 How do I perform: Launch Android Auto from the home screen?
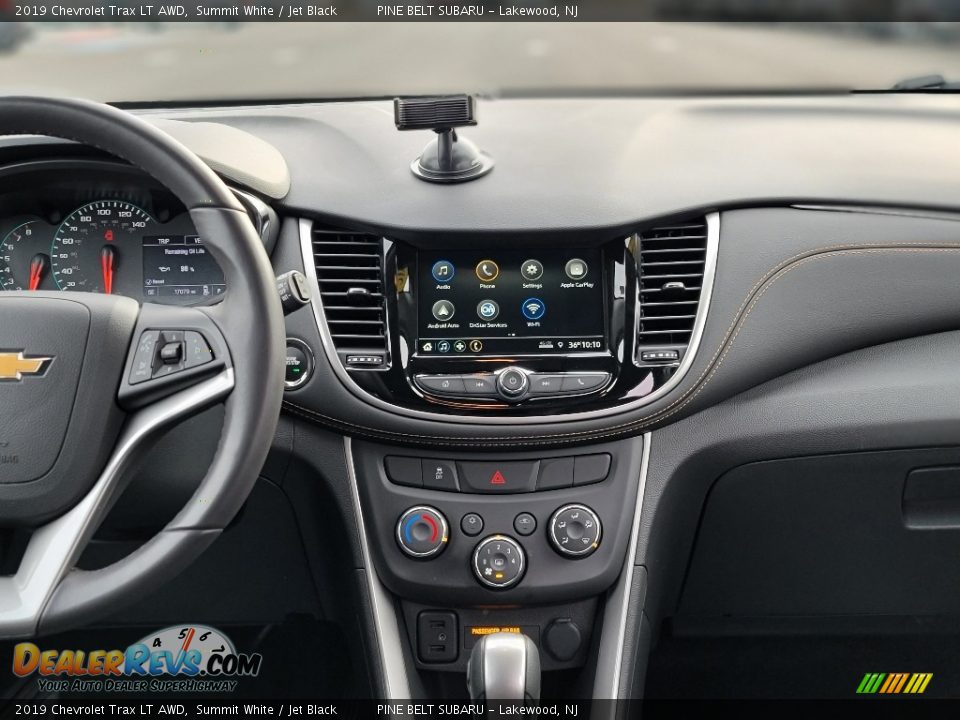(443, 311)
